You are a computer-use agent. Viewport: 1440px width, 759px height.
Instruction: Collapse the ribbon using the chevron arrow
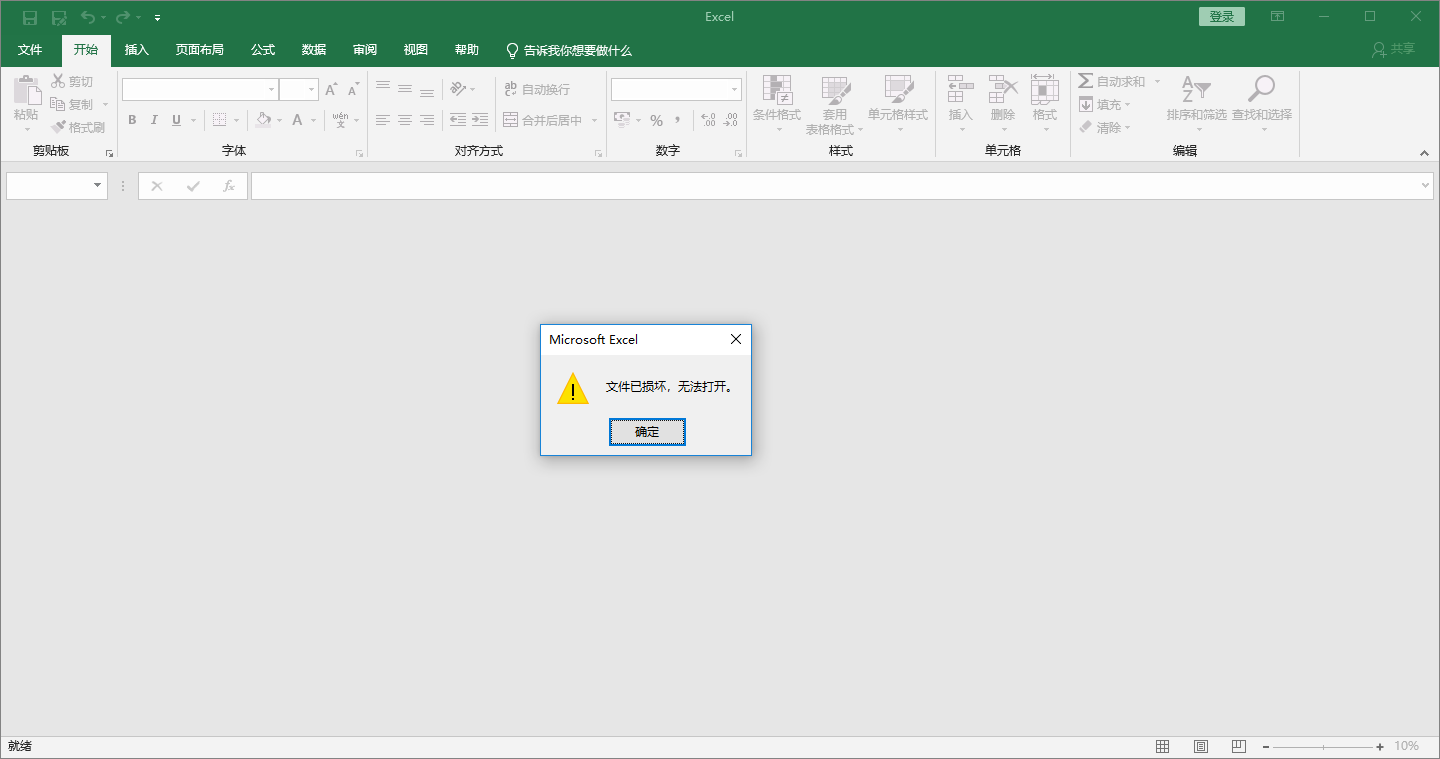tap(1424, 153)
